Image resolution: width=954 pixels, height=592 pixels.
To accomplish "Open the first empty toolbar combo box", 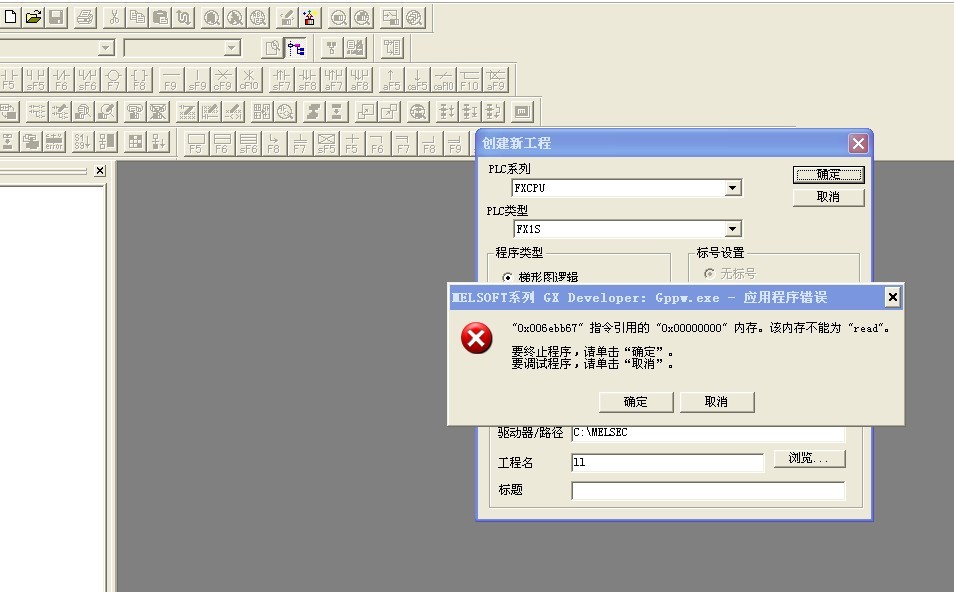I will (x=106, y=48).
